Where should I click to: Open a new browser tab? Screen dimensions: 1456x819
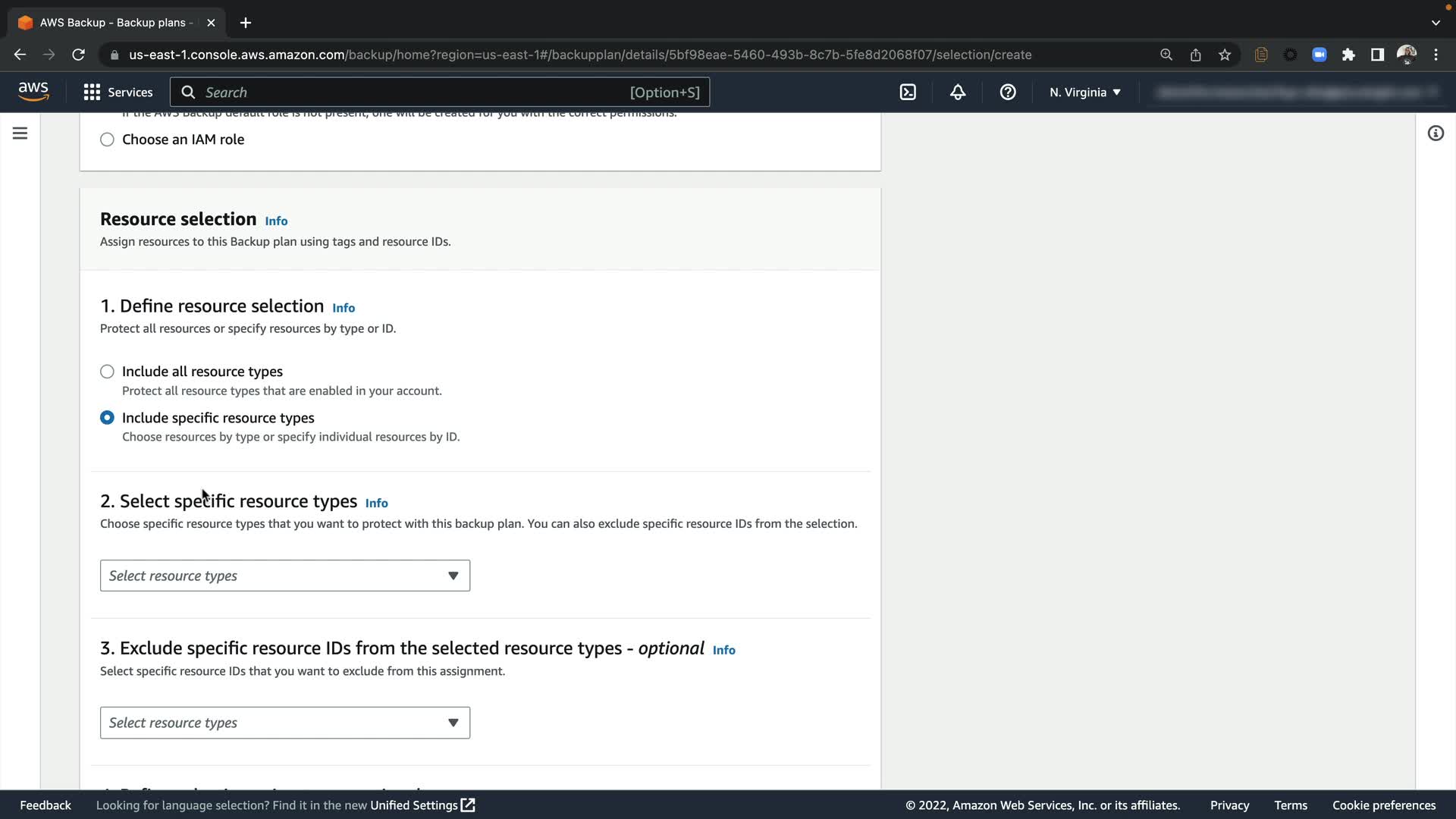tap(245, 23)
